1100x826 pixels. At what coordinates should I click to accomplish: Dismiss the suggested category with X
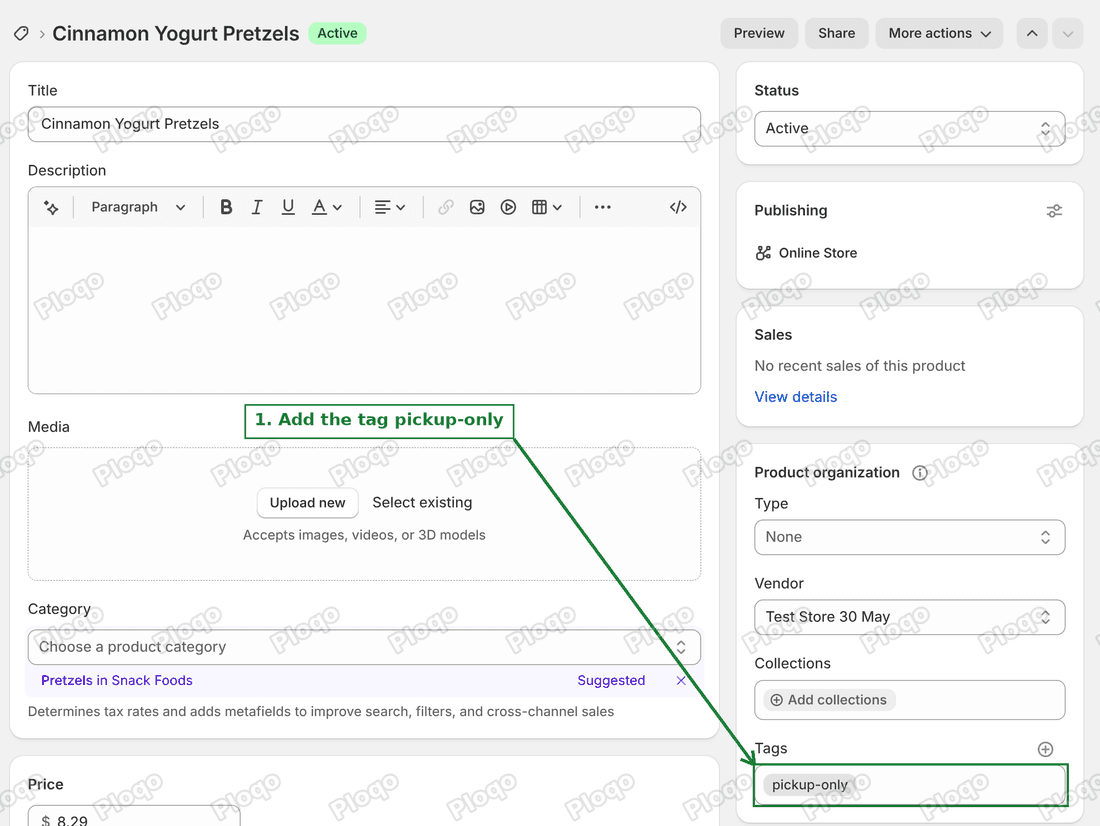680,680
